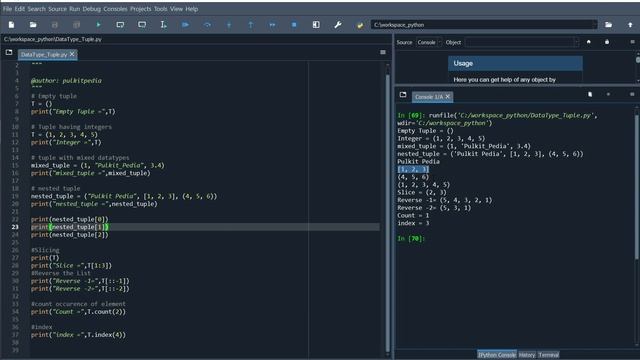
Task: Open the Help menu
Action: (x=191, y=9)
